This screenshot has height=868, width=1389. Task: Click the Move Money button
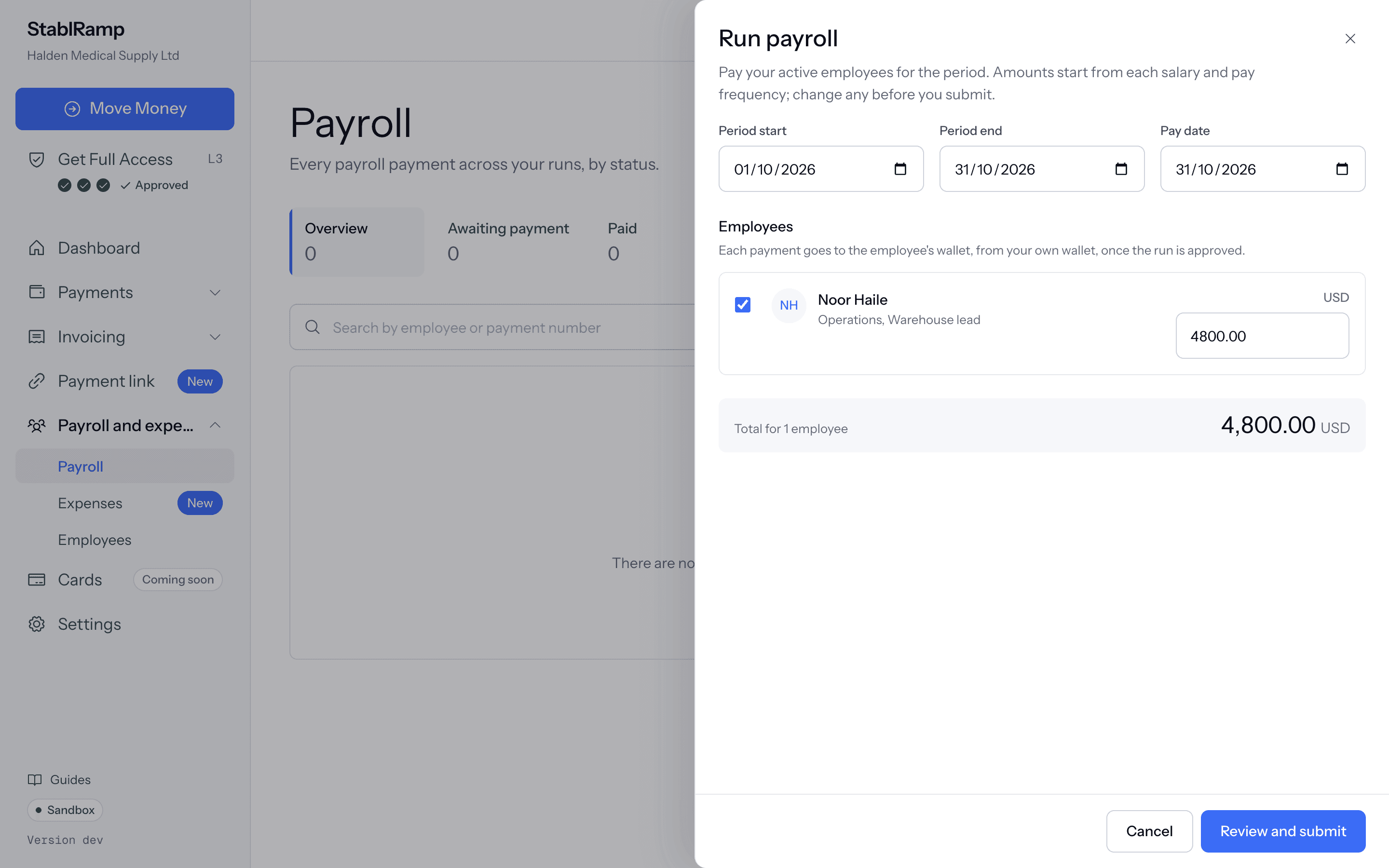click(x=124, y=108)
